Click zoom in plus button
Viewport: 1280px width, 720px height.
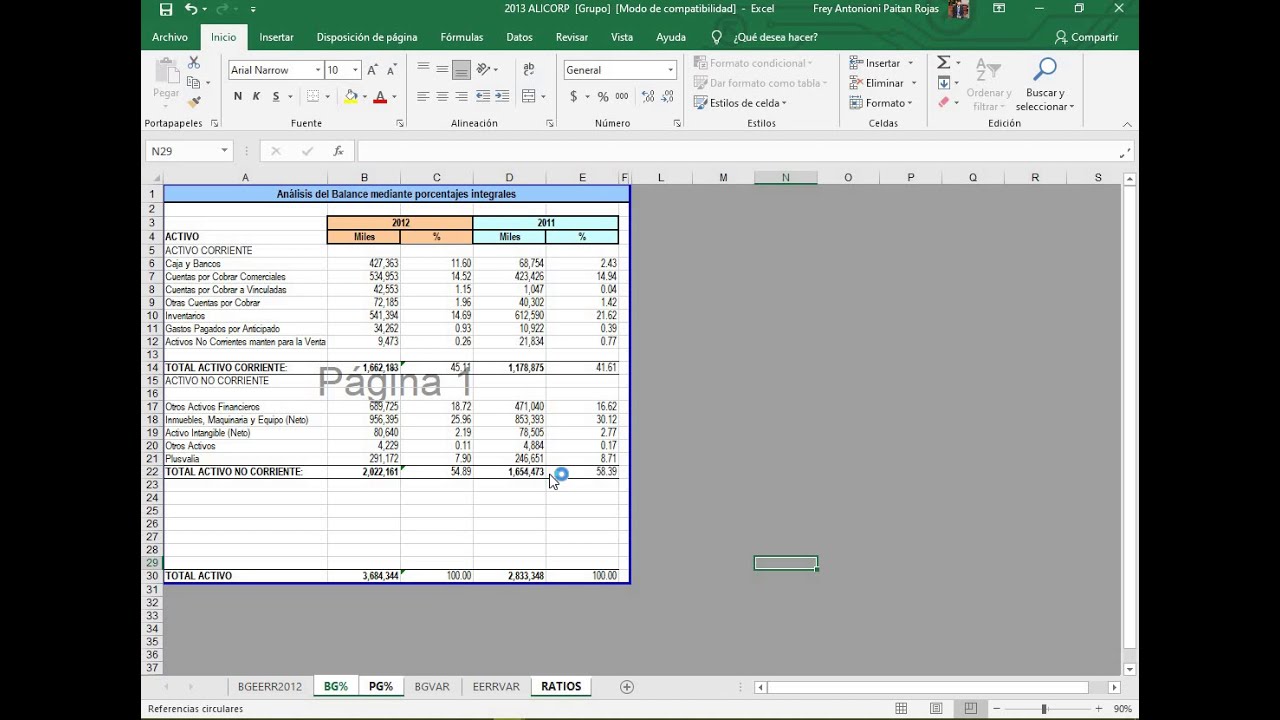click(1098, 709)
